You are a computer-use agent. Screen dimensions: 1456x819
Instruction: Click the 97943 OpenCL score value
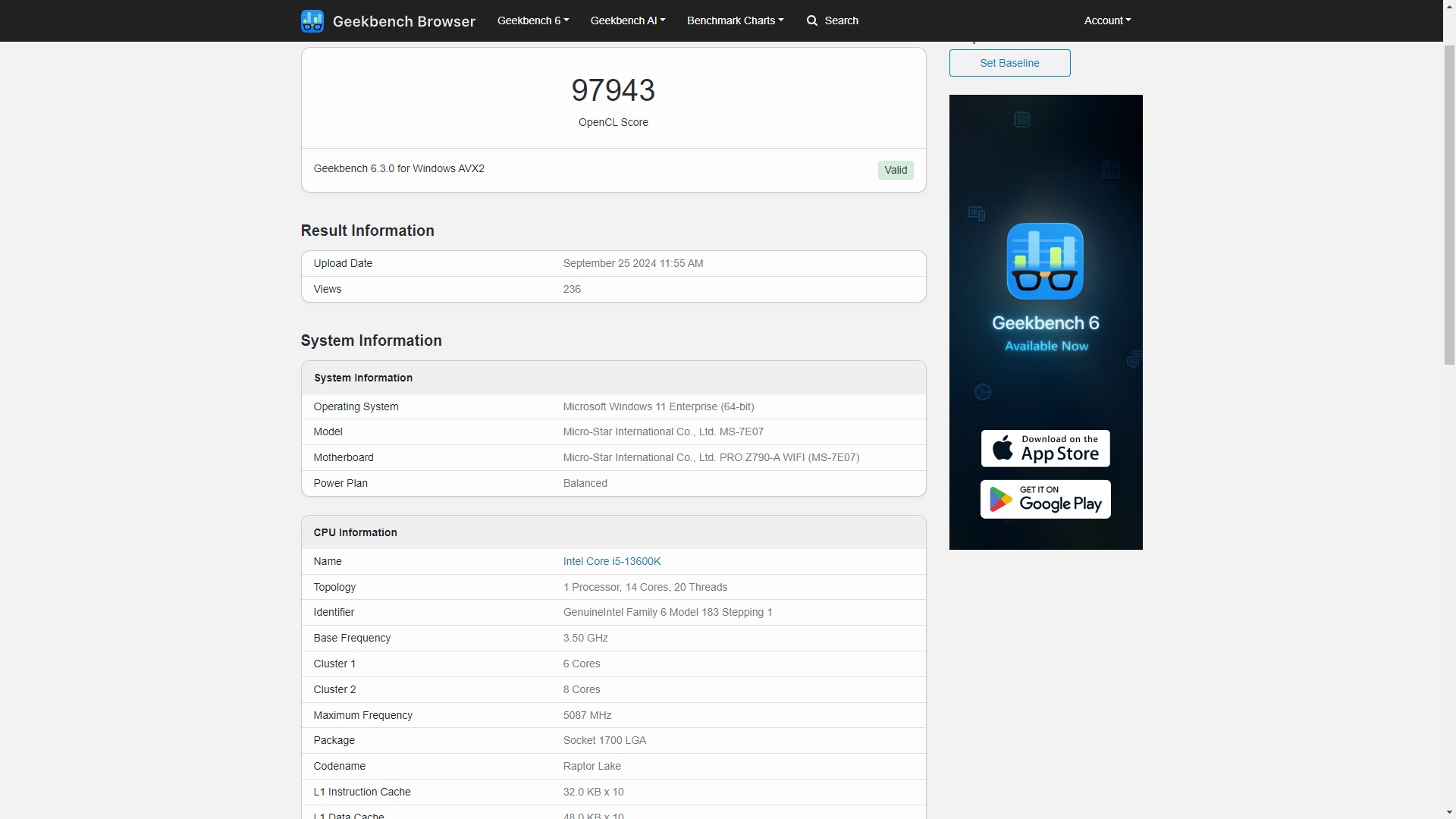point(614,90)
